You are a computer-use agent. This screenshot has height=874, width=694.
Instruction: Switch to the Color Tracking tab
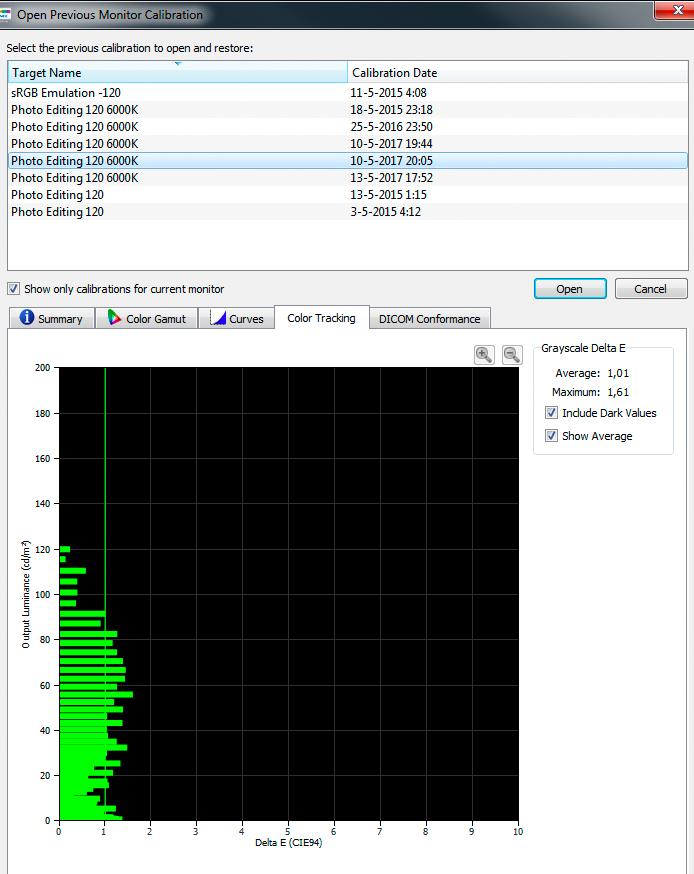[x=322, y=318]
